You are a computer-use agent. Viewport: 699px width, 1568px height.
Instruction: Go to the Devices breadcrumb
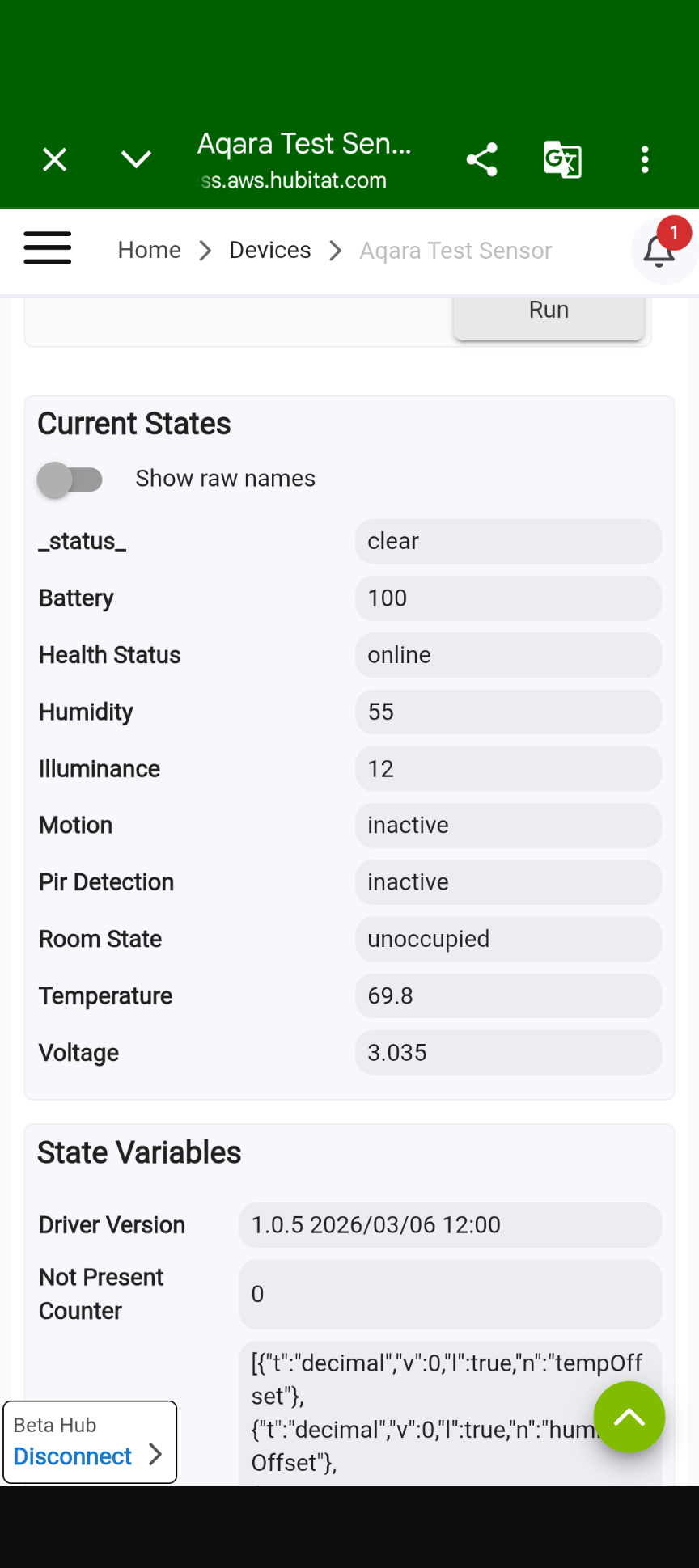click(x=270, y=251)
